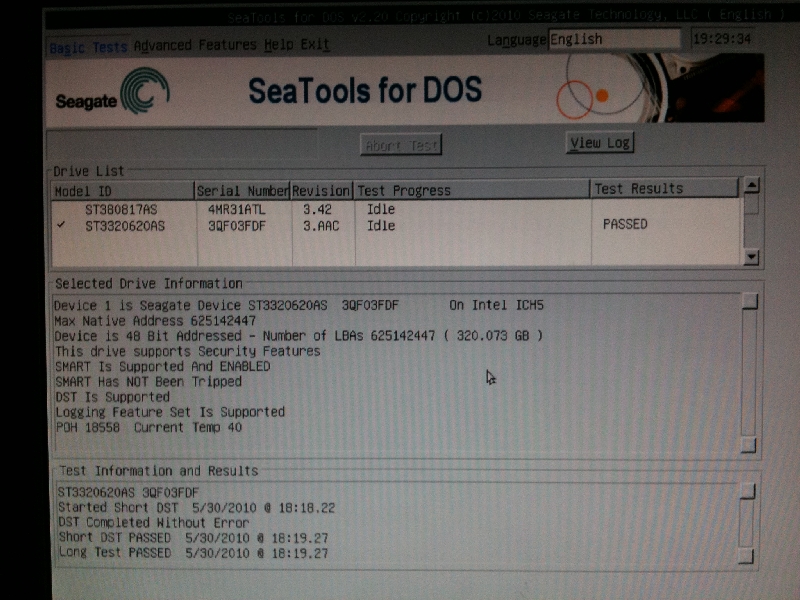Click the View Log button
This screenshot has width=800, height=600.
click(x=599, y=143)
